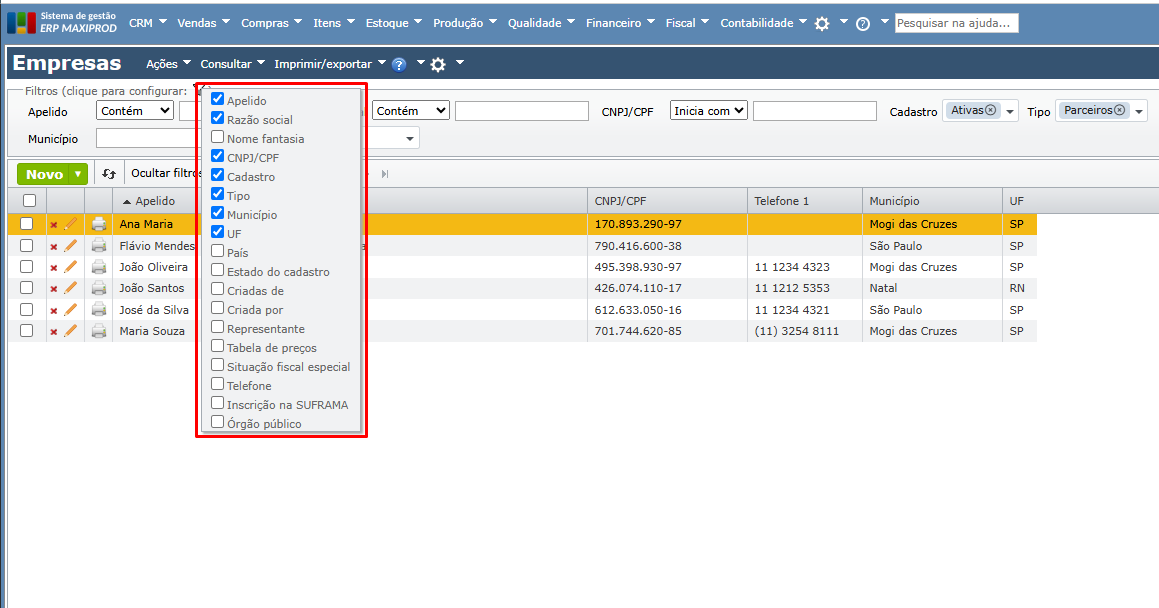This screenshot has height=608, width=1159.
Task: Open the CNPJ/CPF 'Inicia com' dropdown
Action: 709,111
